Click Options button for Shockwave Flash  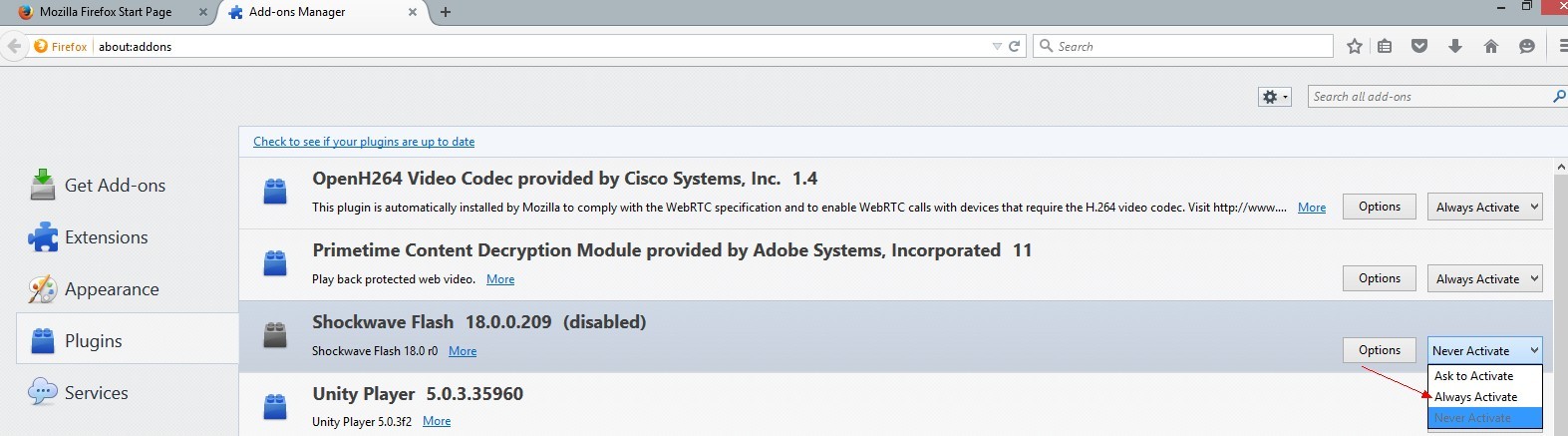click(1379, 350)
